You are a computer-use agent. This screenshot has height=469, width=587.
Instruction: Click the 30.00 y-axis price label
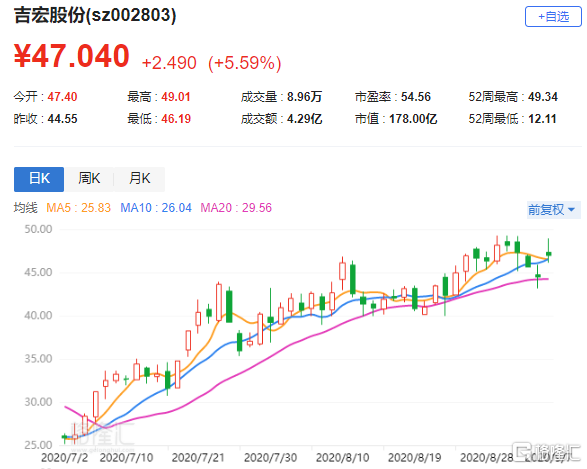38,402
